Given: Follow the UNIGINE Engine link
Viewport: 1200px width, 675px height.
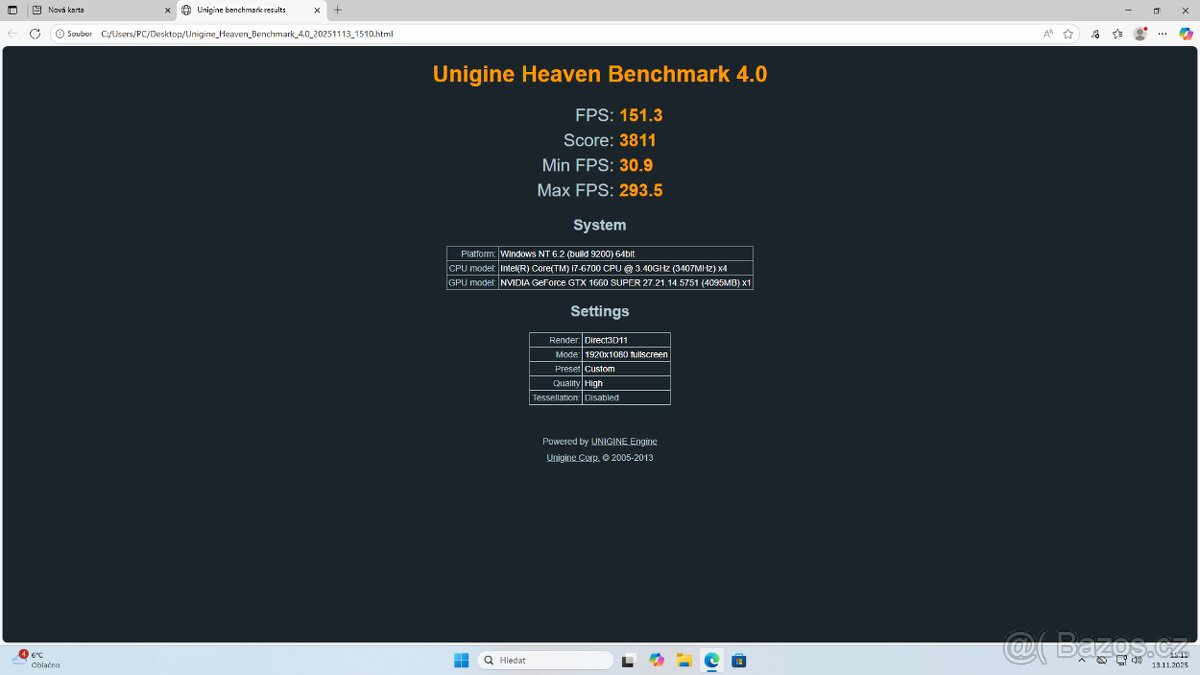Looking at the screenshot, I should [624, 441].
